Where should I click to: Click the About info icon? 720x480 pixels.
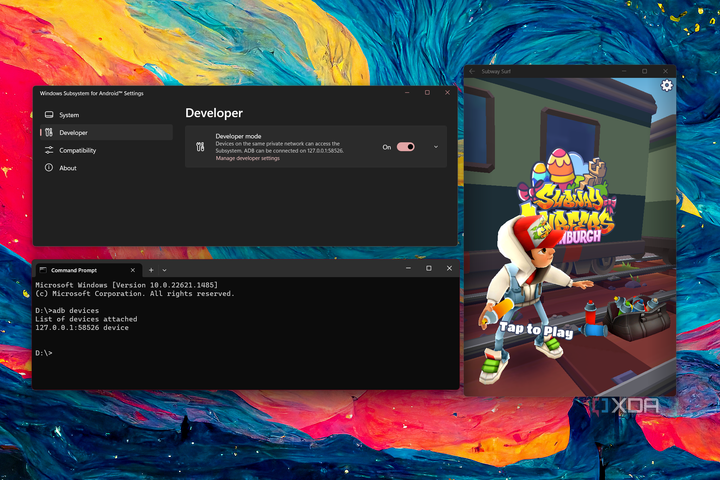coord(49,168)
